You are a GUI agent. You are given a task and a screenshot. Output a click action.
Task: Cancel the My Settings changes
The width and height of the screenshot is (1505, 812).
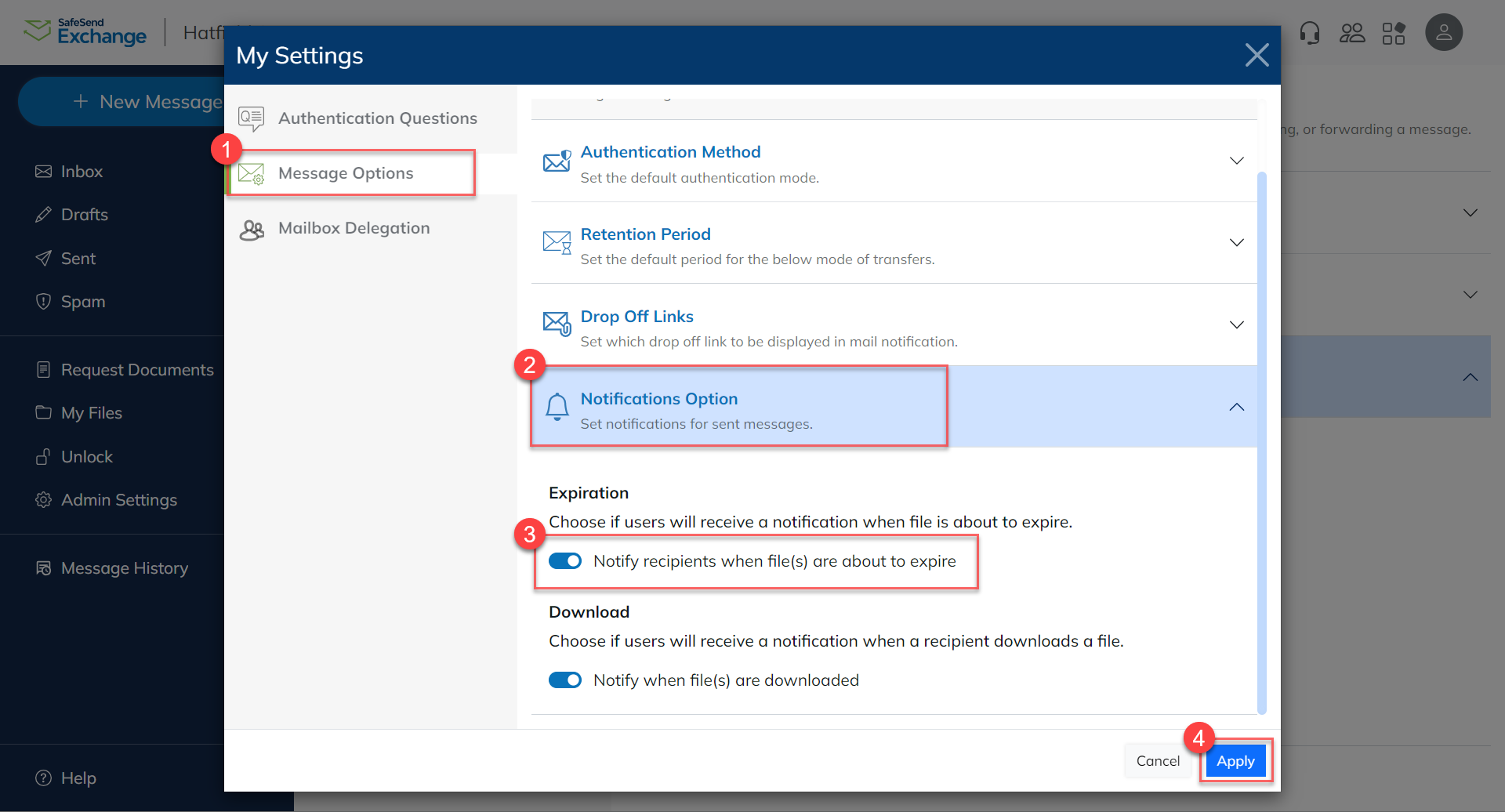(x=1157, y=760)
